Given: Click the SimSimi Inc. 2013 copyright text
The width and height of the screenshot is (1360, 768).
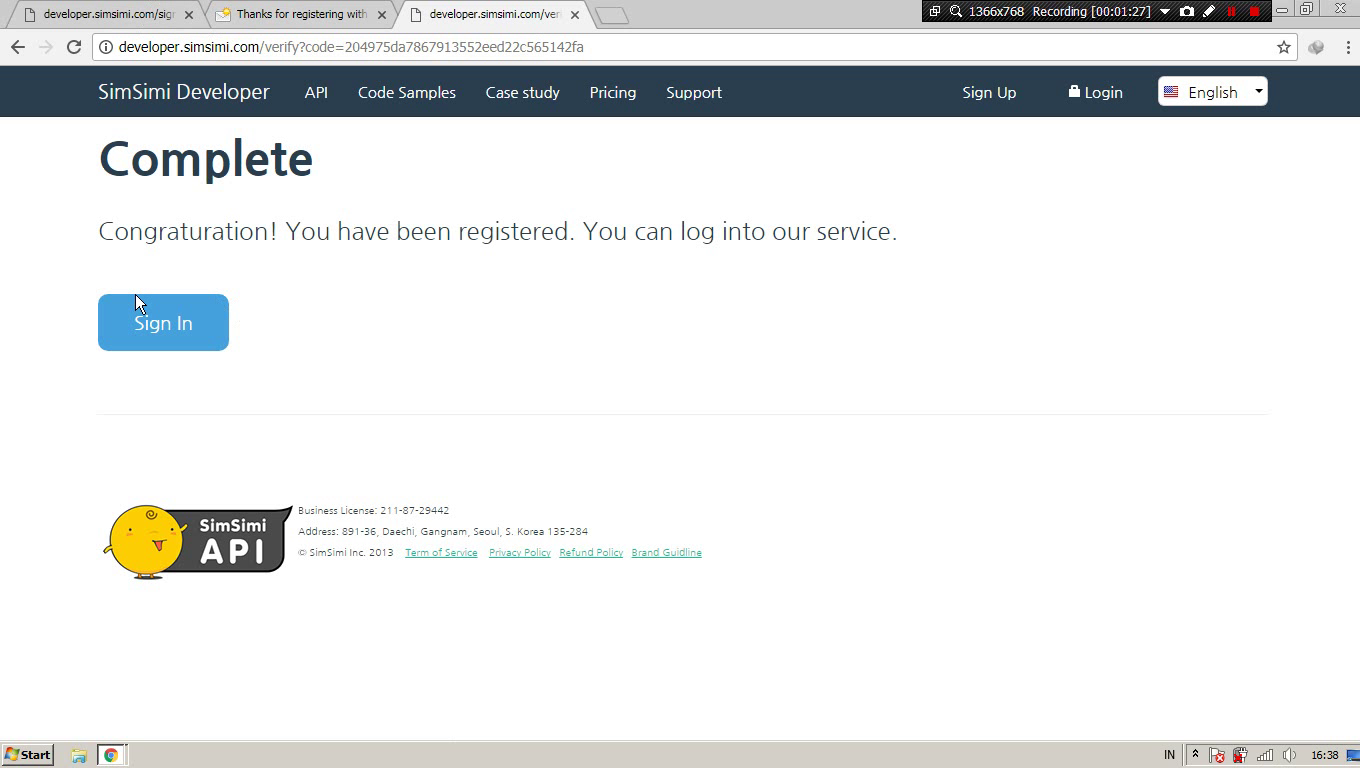Looking at the screenshot, I should point(346,553).
